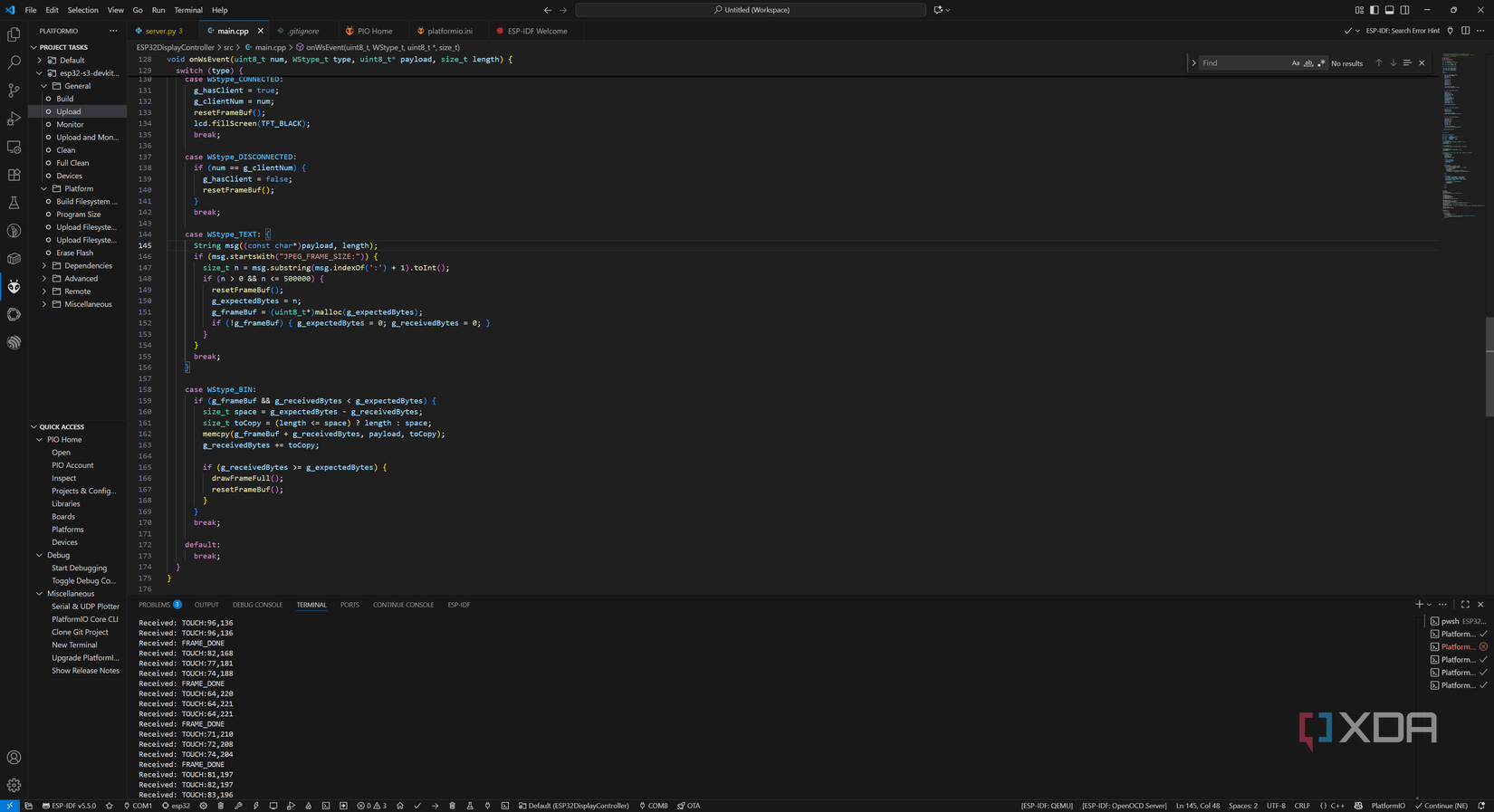Click into the Find input field
This screenshot has width=1494, height=812.
pyautogui.click(x=1242, y=63)
